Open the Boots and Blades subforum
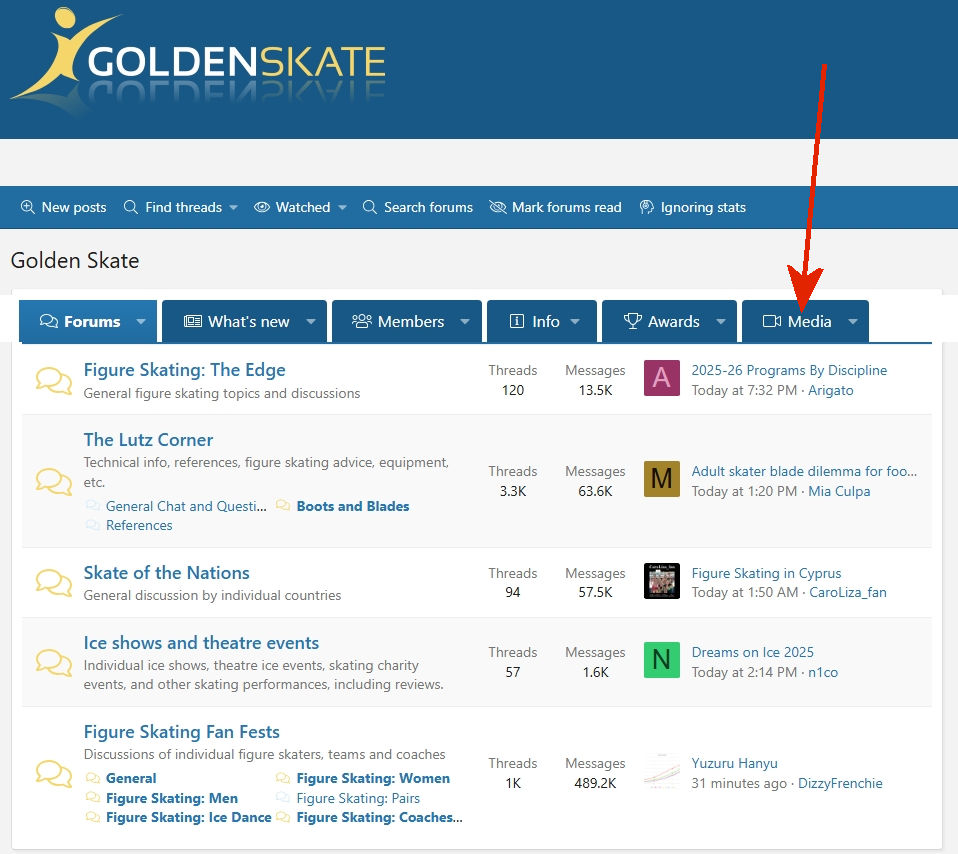Image resolution: width=958 pixels, height=854 pixels. tap(353, 506)
